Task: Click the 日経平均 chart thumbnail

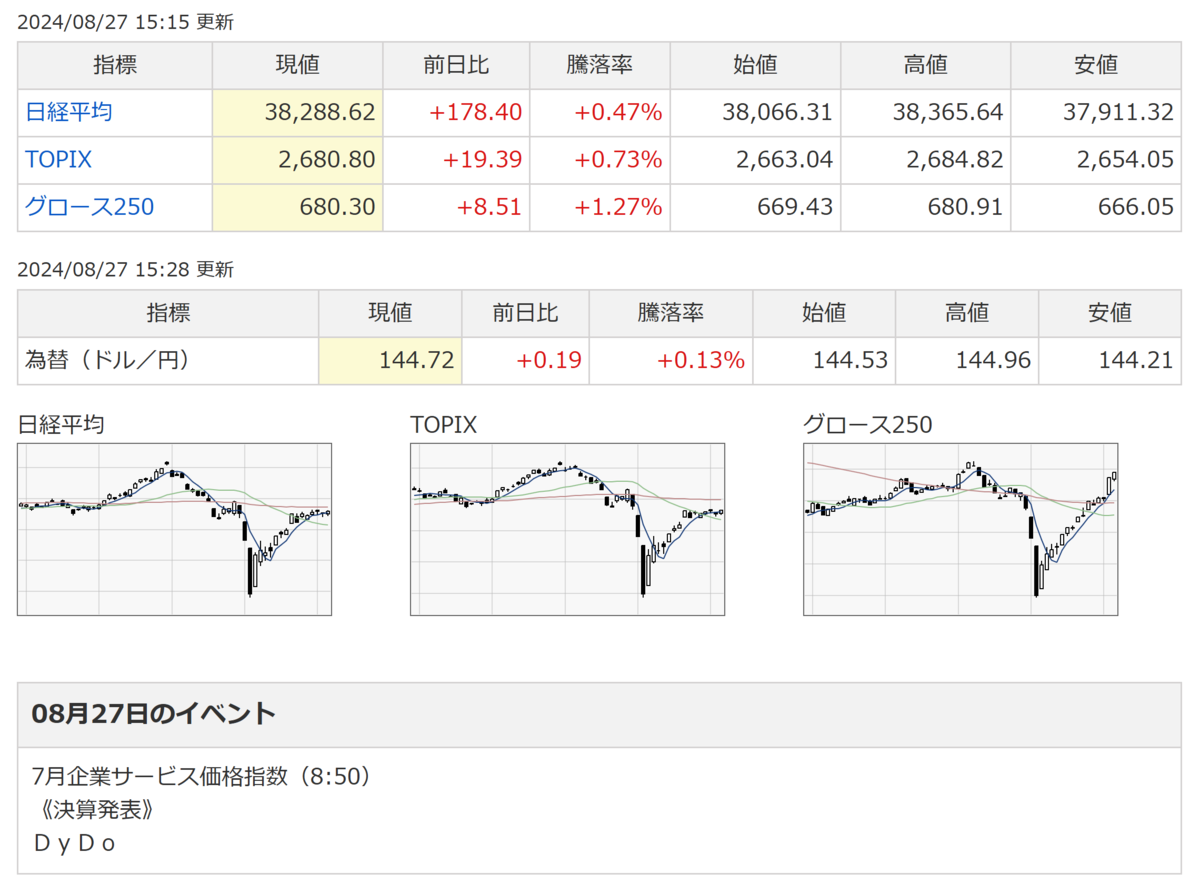Action: (x=174, y=529)
